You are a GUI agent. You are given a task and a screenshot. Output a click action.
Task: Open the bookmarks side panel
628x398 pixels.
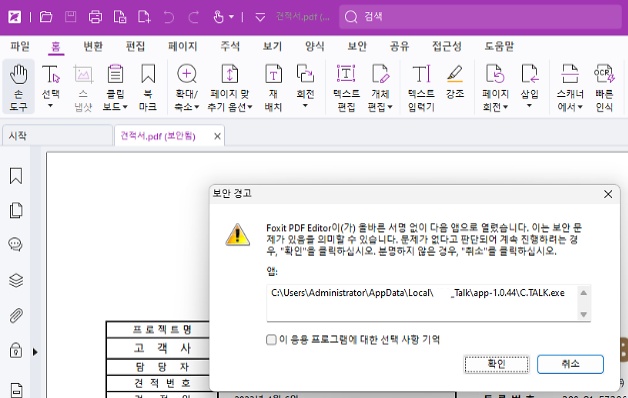coord(16,176)
